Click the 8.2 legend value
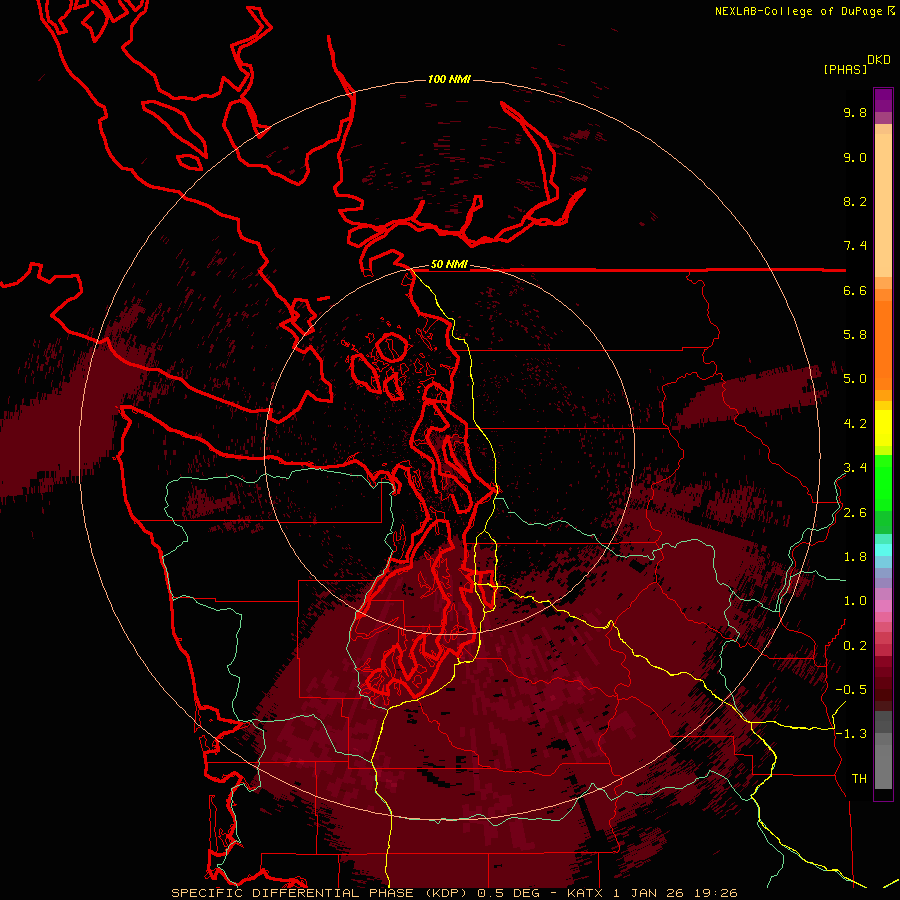 click(x=855, y=201)
